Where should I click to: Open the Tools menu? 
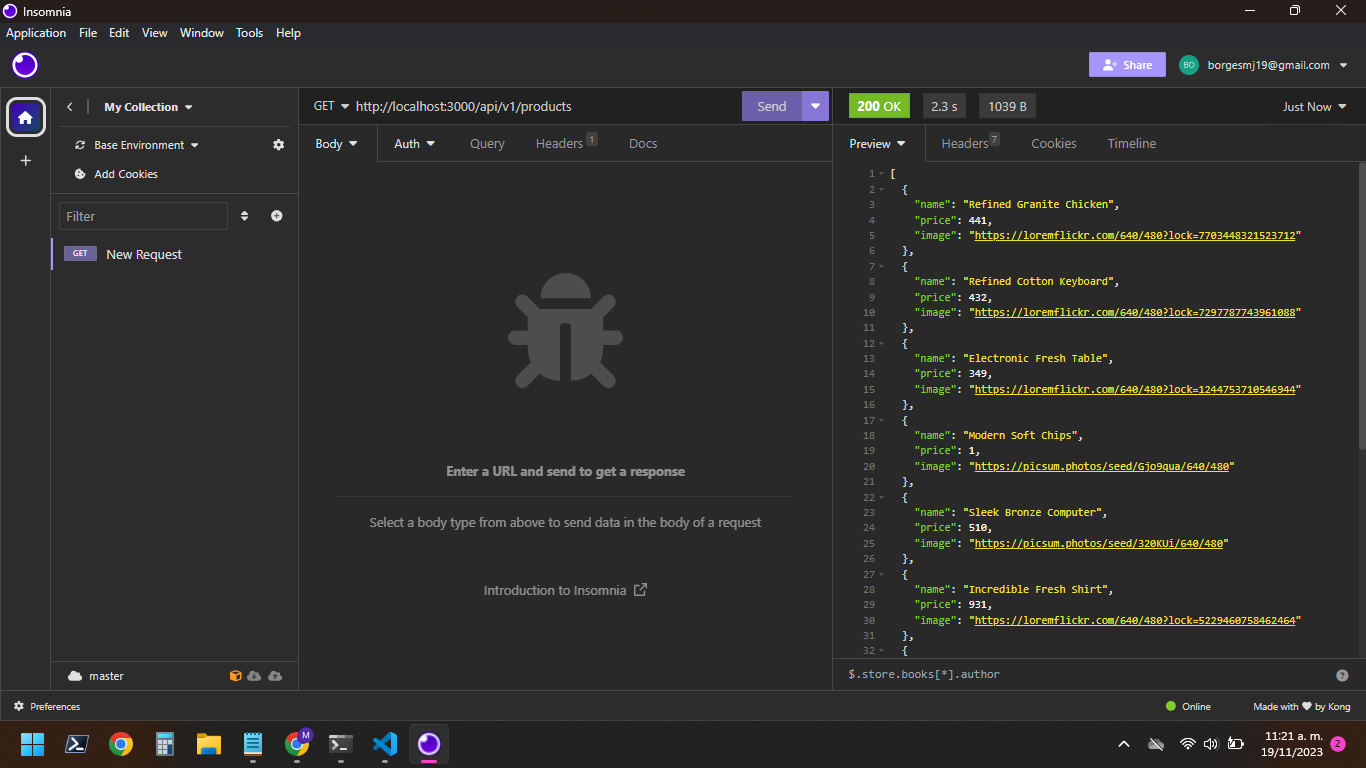point(249,33)
